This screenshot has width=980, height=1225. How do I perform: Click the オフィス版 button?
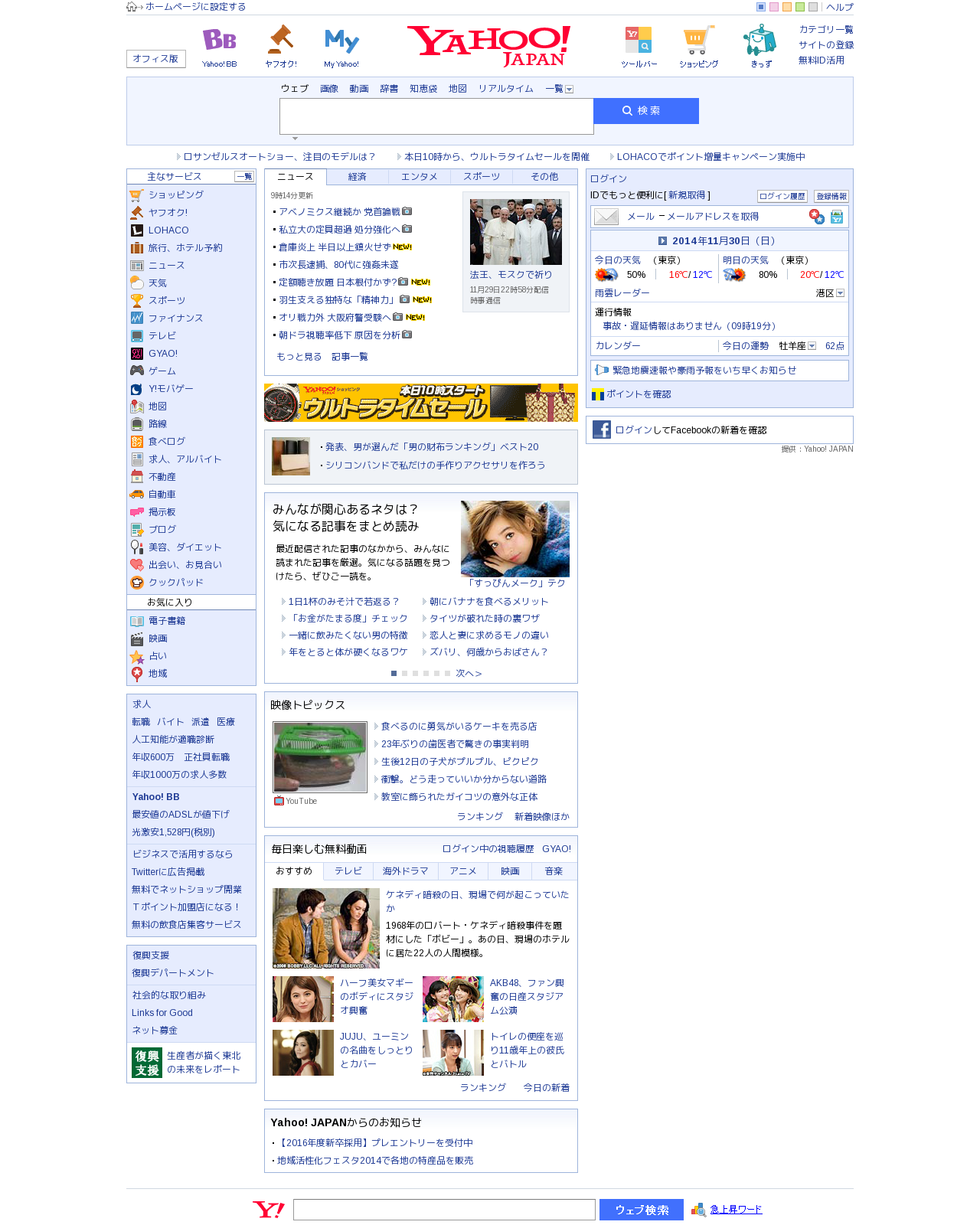pos(156,59)
